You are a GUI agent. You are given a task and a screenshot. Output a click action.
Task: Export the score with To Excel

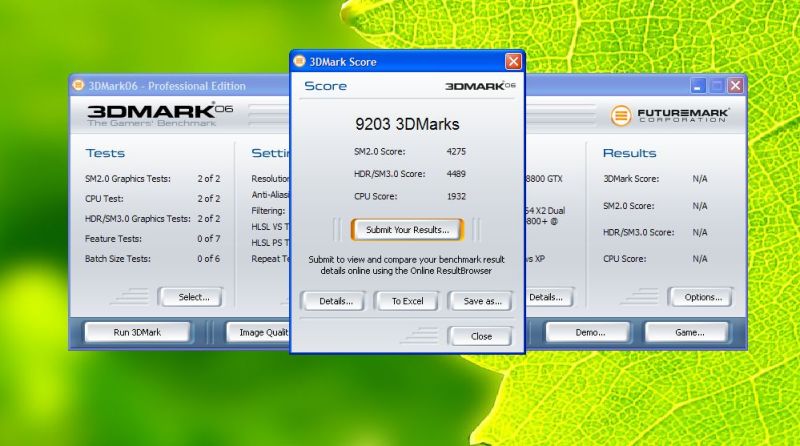tap(407, 301)
